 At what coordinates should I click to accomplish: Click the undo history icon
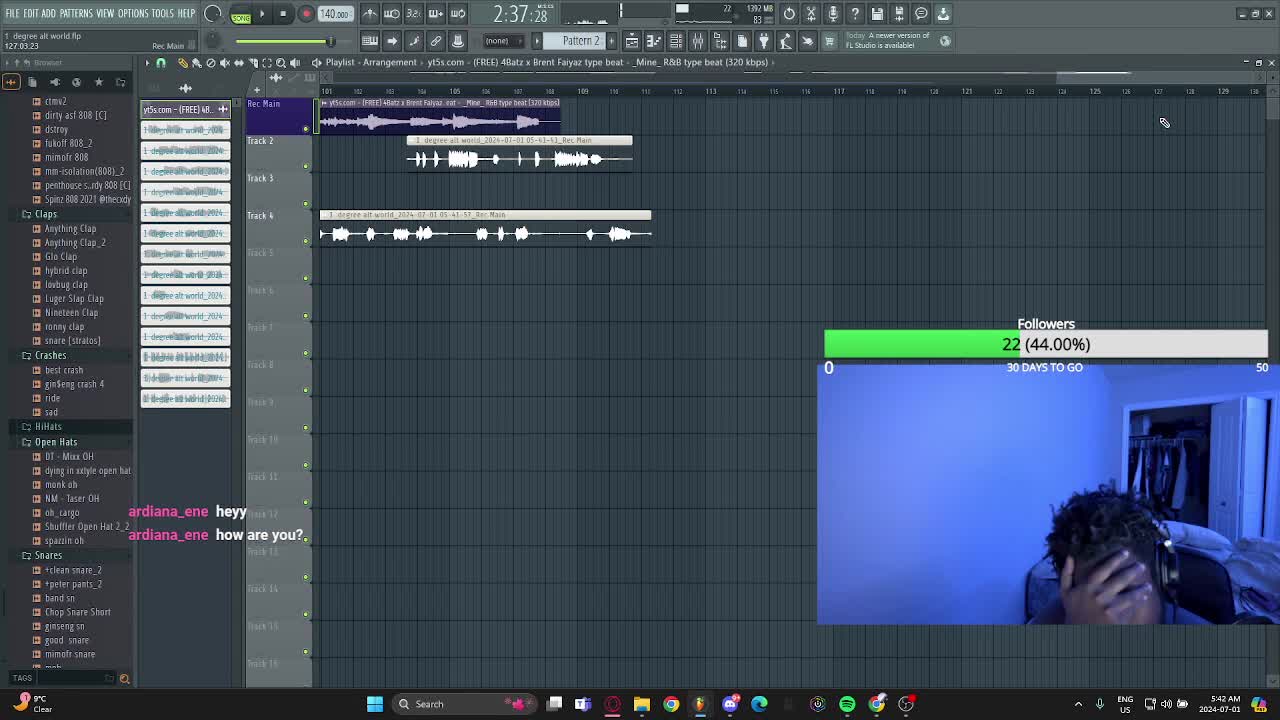pos(789,14)
